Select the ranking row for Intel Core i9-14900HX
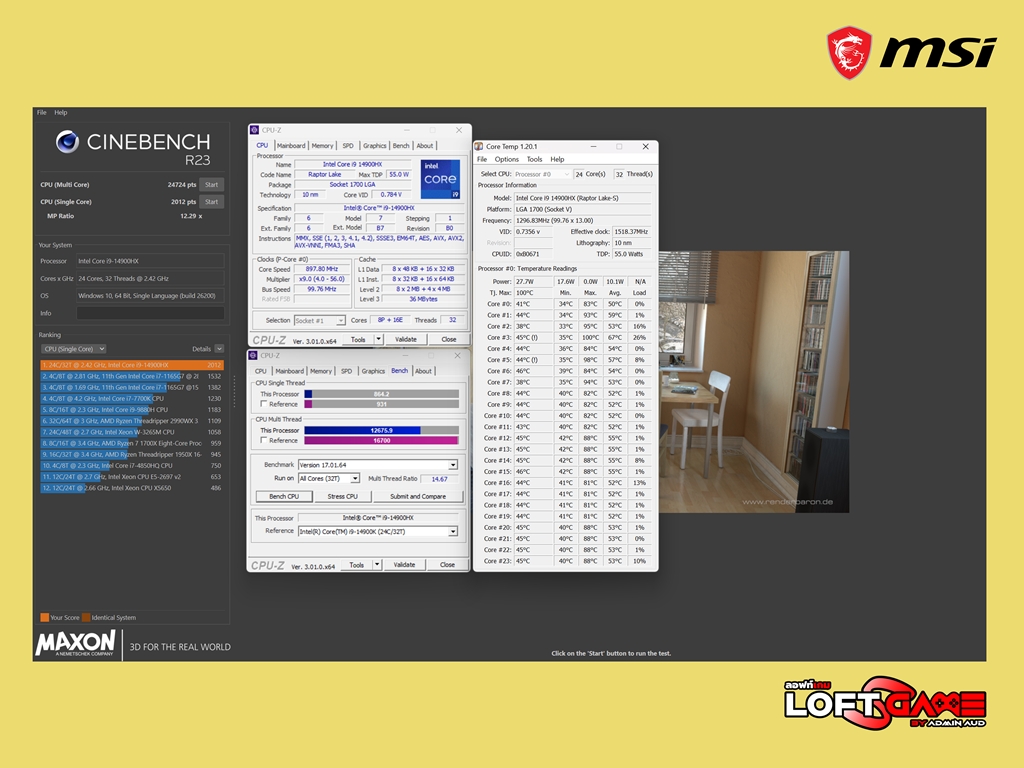 pos(132,365)
